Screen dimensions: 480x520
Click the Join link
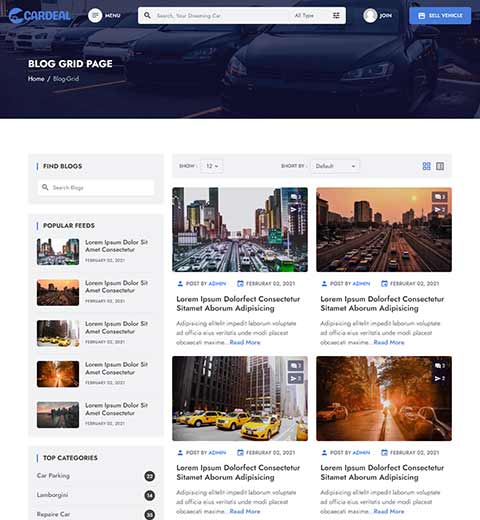[386, 15]
